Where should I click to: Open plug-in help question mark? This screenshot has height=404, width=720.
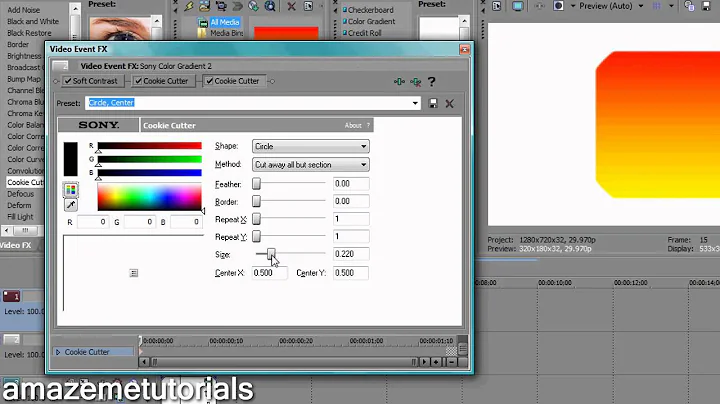coord(431,82)
